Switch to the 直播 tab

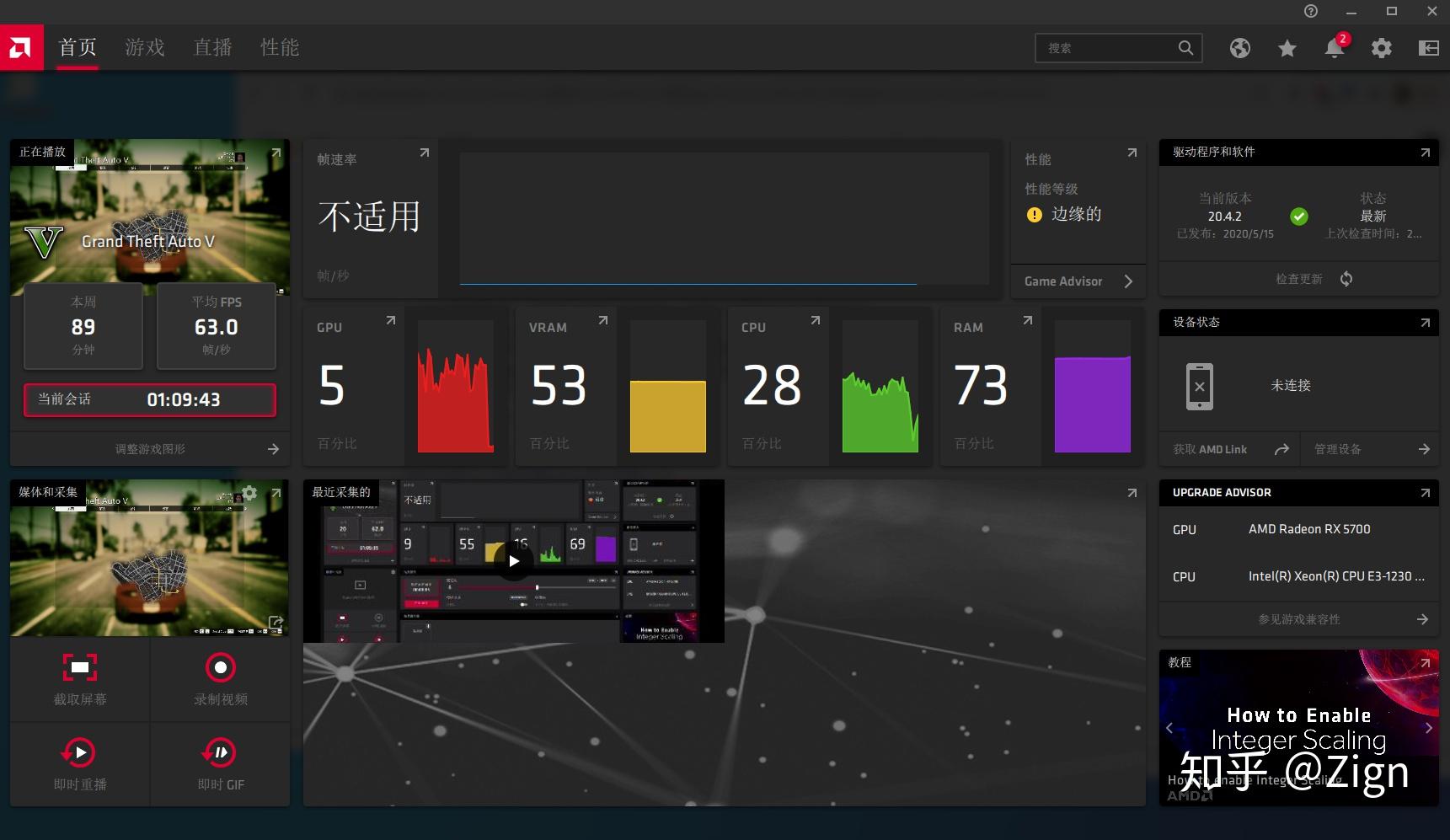(212, 48)
